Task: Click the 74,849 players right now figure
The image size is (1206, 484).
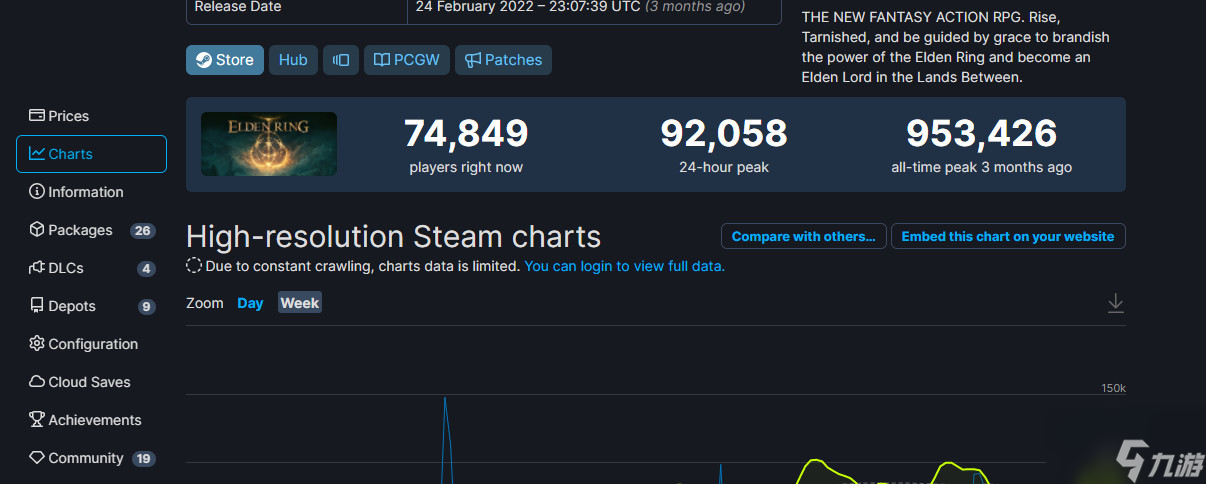Action: 466,133
